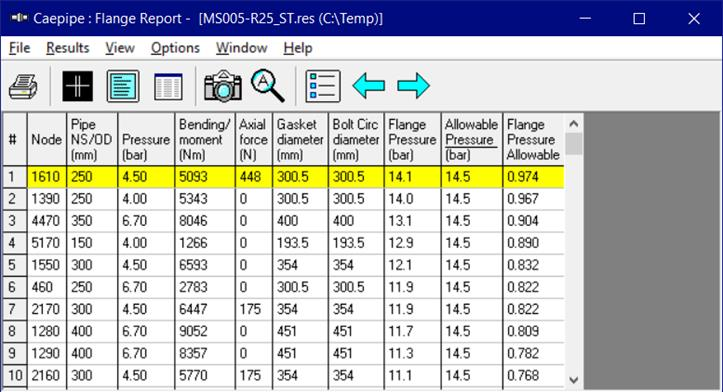Click the results list selection icon

coord(323,86)
